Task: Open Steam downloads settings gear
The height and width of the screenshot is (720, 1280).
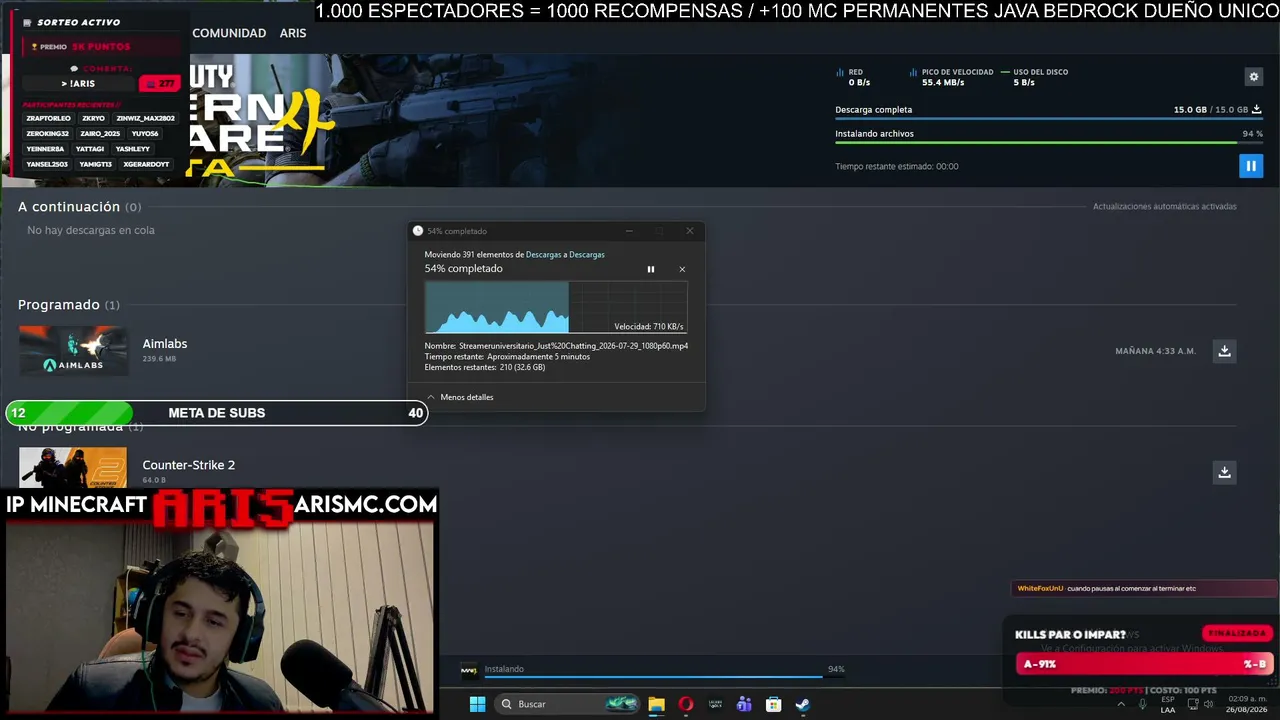Action: click(1254, 76)
